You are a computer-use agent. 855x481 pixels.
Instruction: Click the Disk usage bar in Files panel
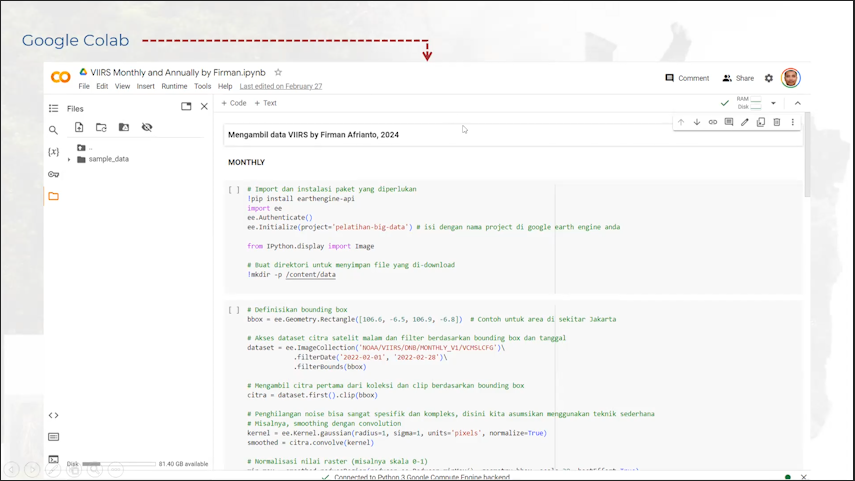[118, 464]
